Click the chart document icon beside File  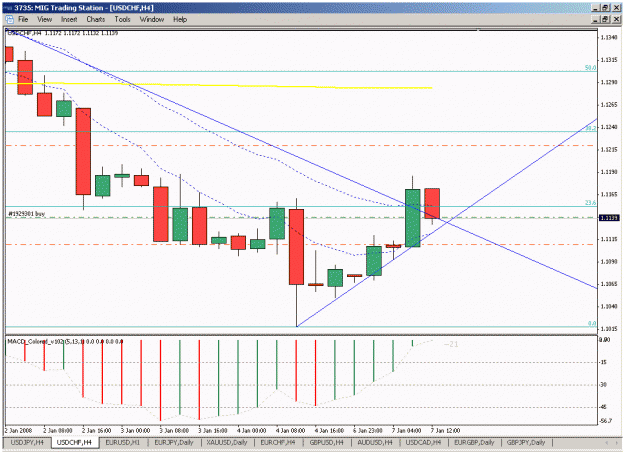tap(9, 19)
